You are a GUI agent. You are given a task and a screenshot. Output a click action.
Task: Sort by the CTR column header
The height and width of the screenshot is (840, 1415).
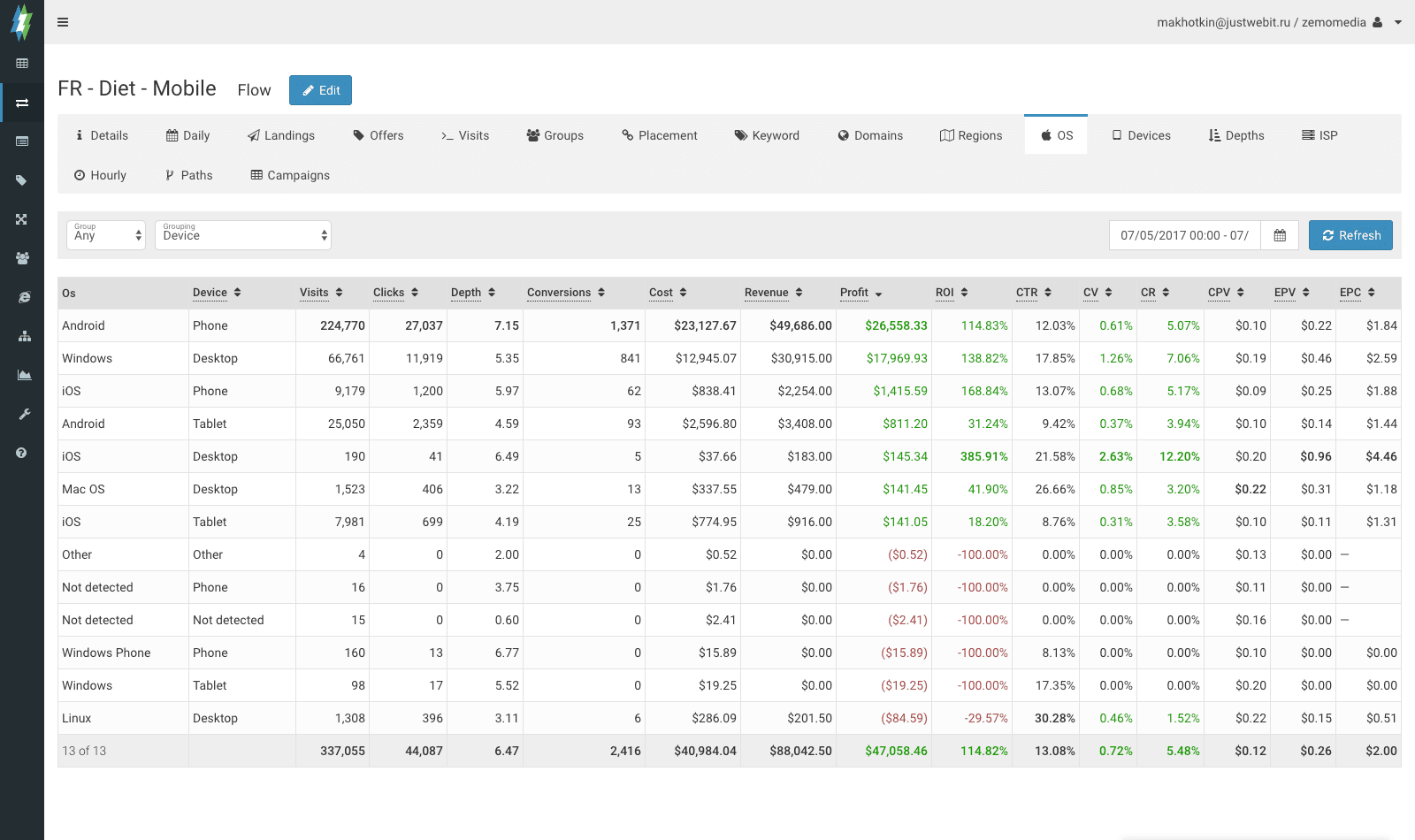1034,293
